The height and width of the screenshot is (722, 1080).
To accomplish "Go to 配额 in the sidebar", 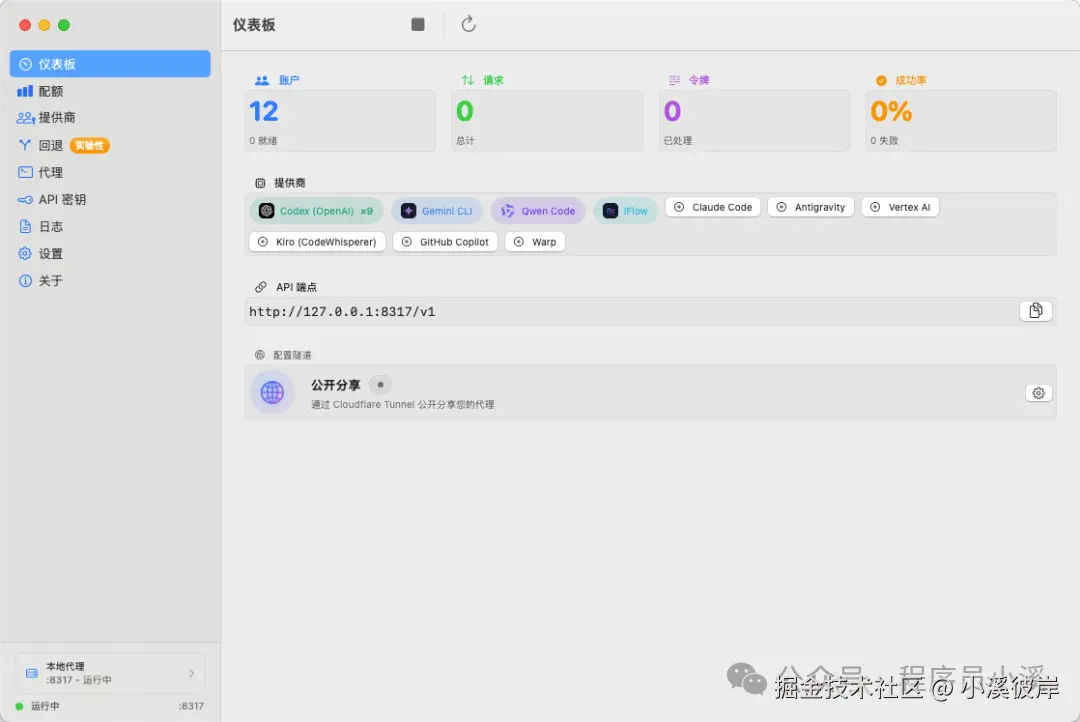I will point(110,91).
